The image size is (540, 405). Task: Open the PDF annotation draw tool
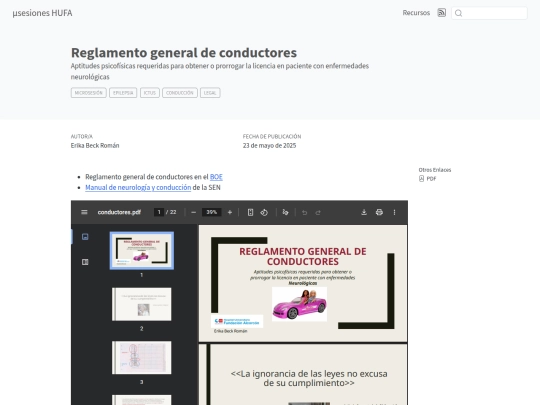(285, 212)
